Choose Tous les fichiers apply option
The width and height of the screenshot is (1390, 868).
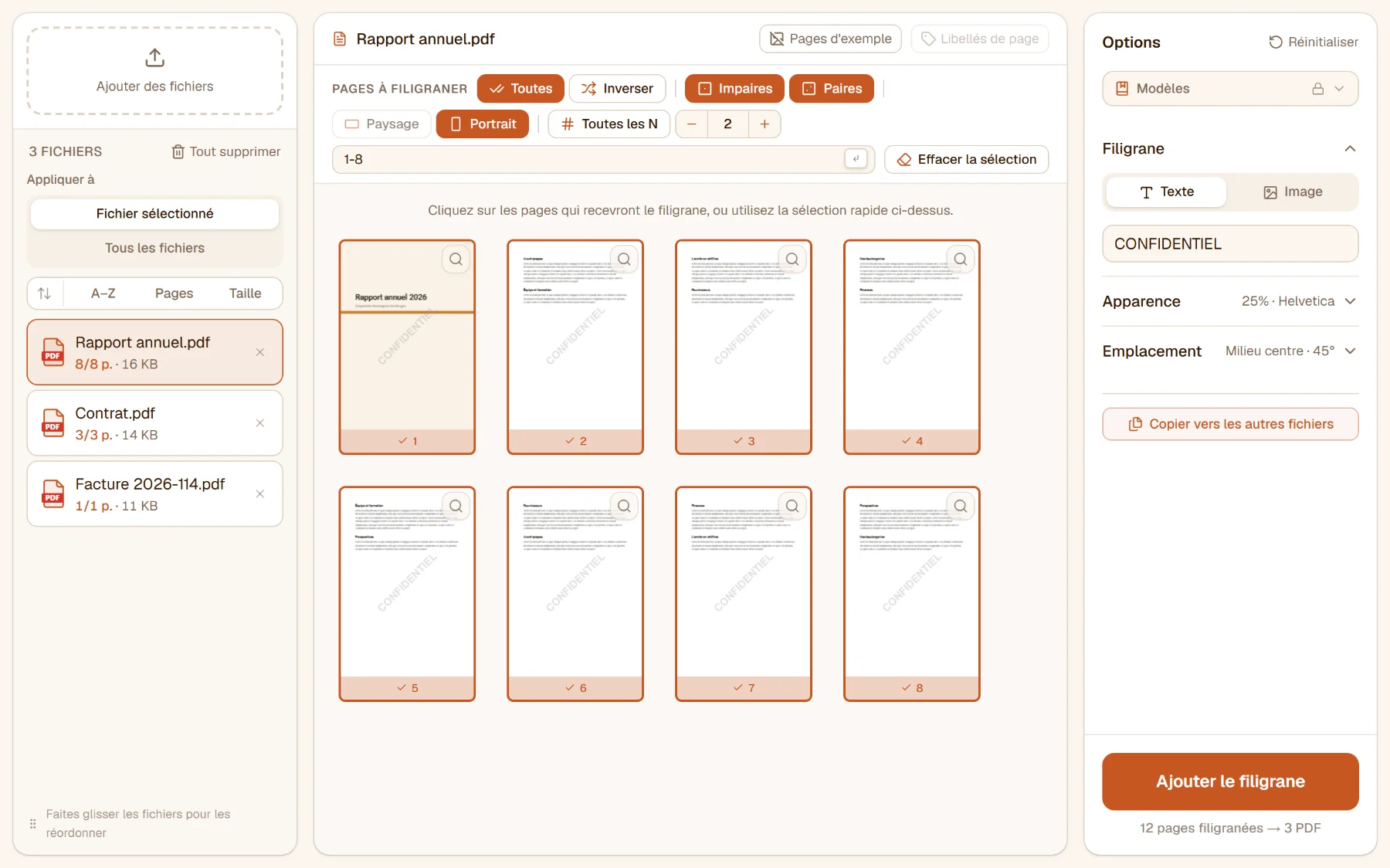pos(154,249)
